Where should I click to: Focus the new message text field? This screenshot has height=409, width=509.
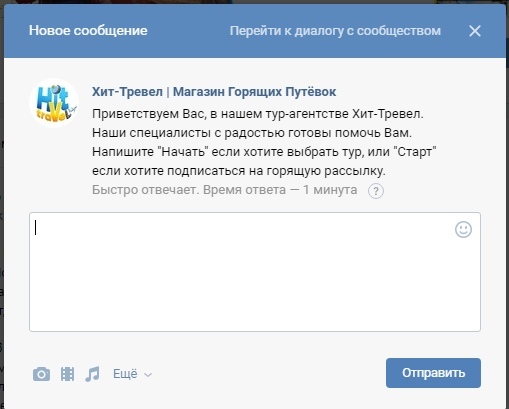[x=255, y=272]
